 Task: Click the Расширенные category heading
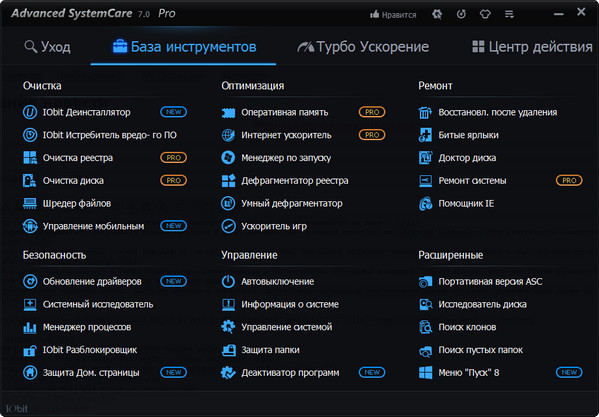pyautogui.click(x=451, y=255)
